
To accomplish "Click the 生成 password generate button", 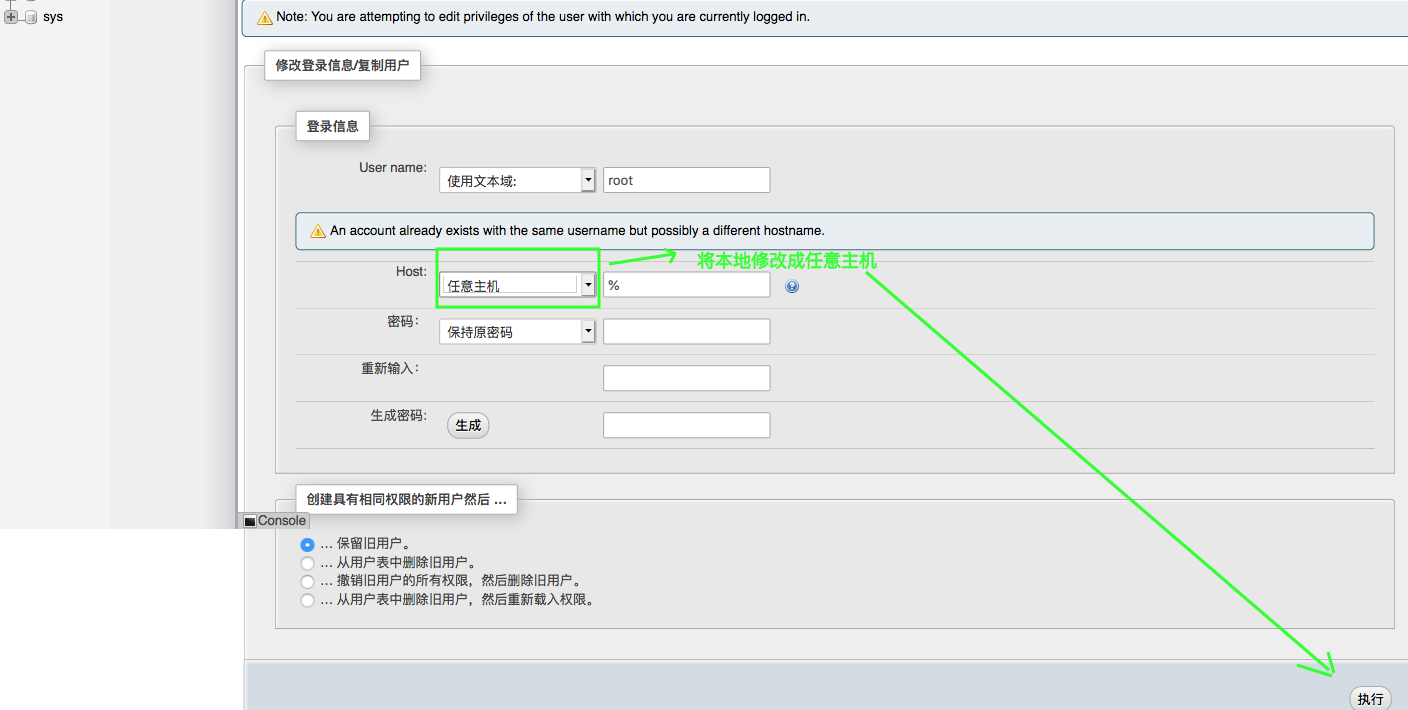I will coord(468,425).
